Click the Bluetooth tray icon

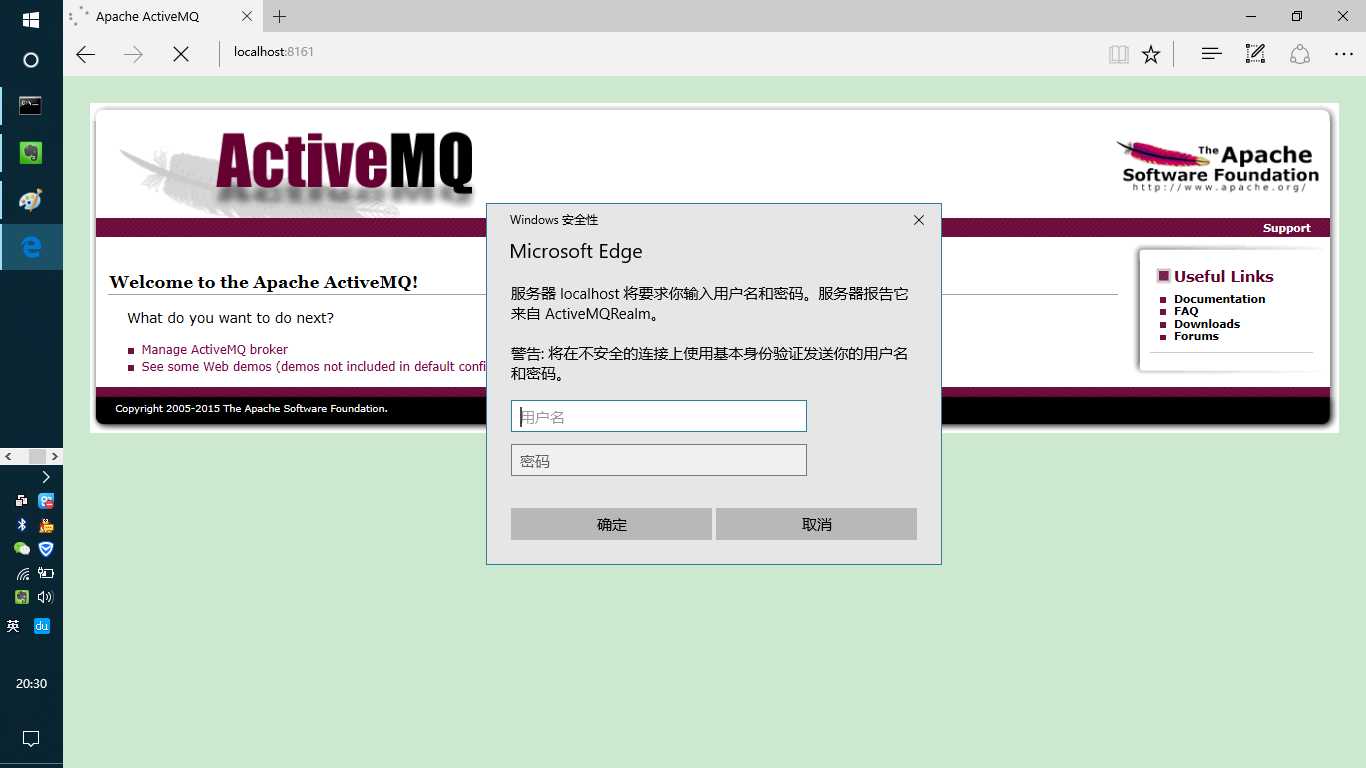(21, 525)
